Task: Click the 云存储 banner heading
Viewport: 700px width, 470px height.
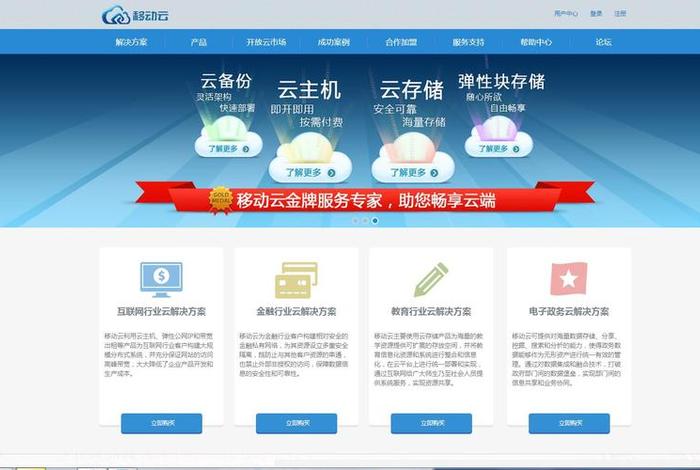Action: (412, 90)
